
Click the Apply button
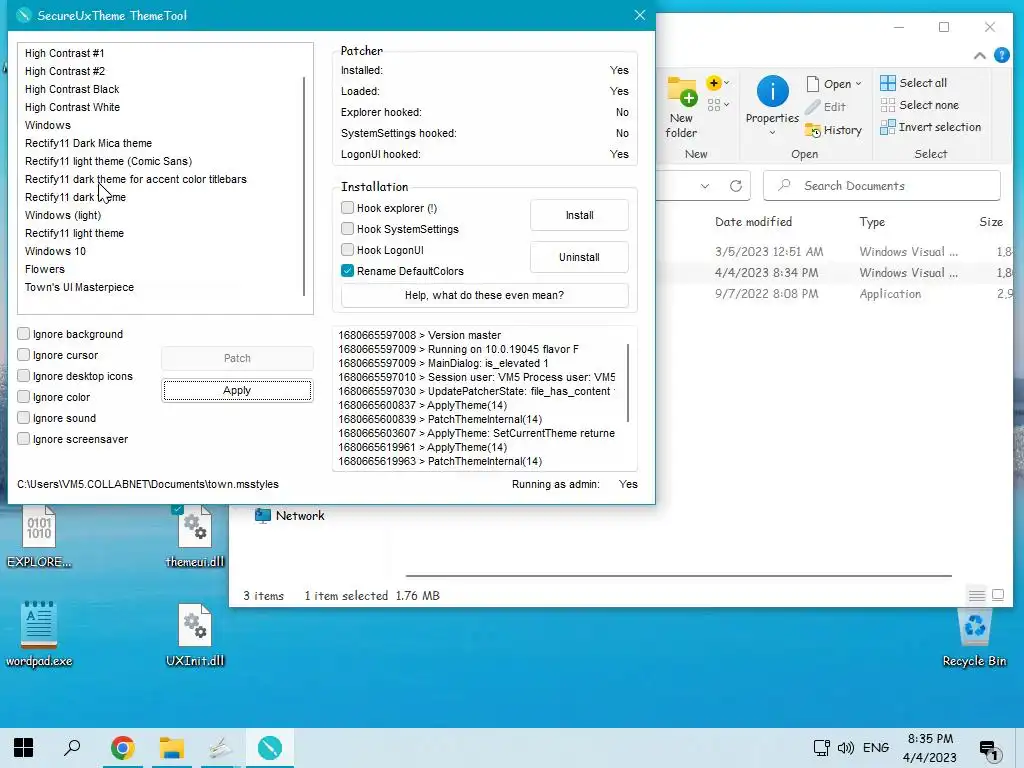coord(237,391)
